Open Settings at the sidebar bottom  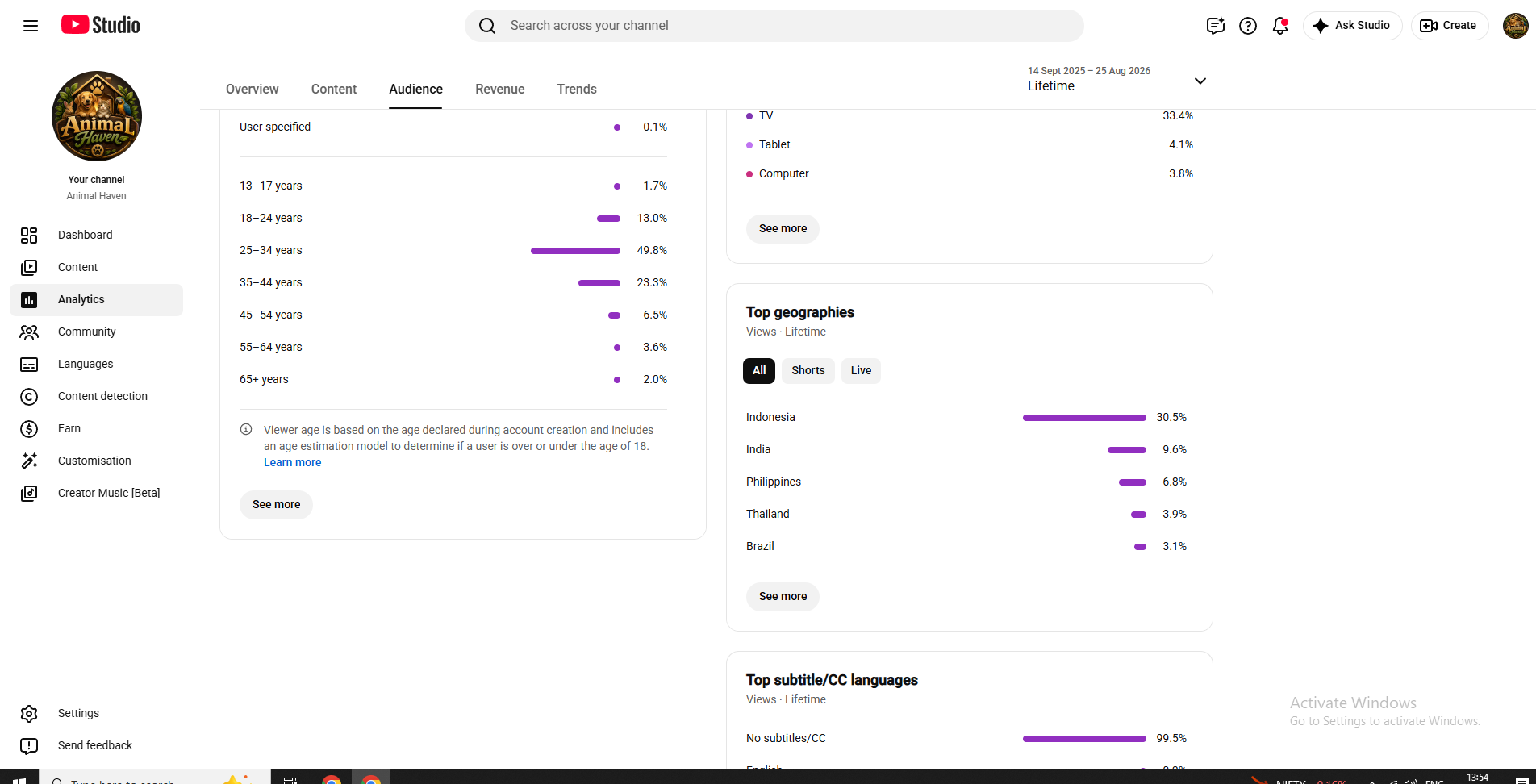97,713
